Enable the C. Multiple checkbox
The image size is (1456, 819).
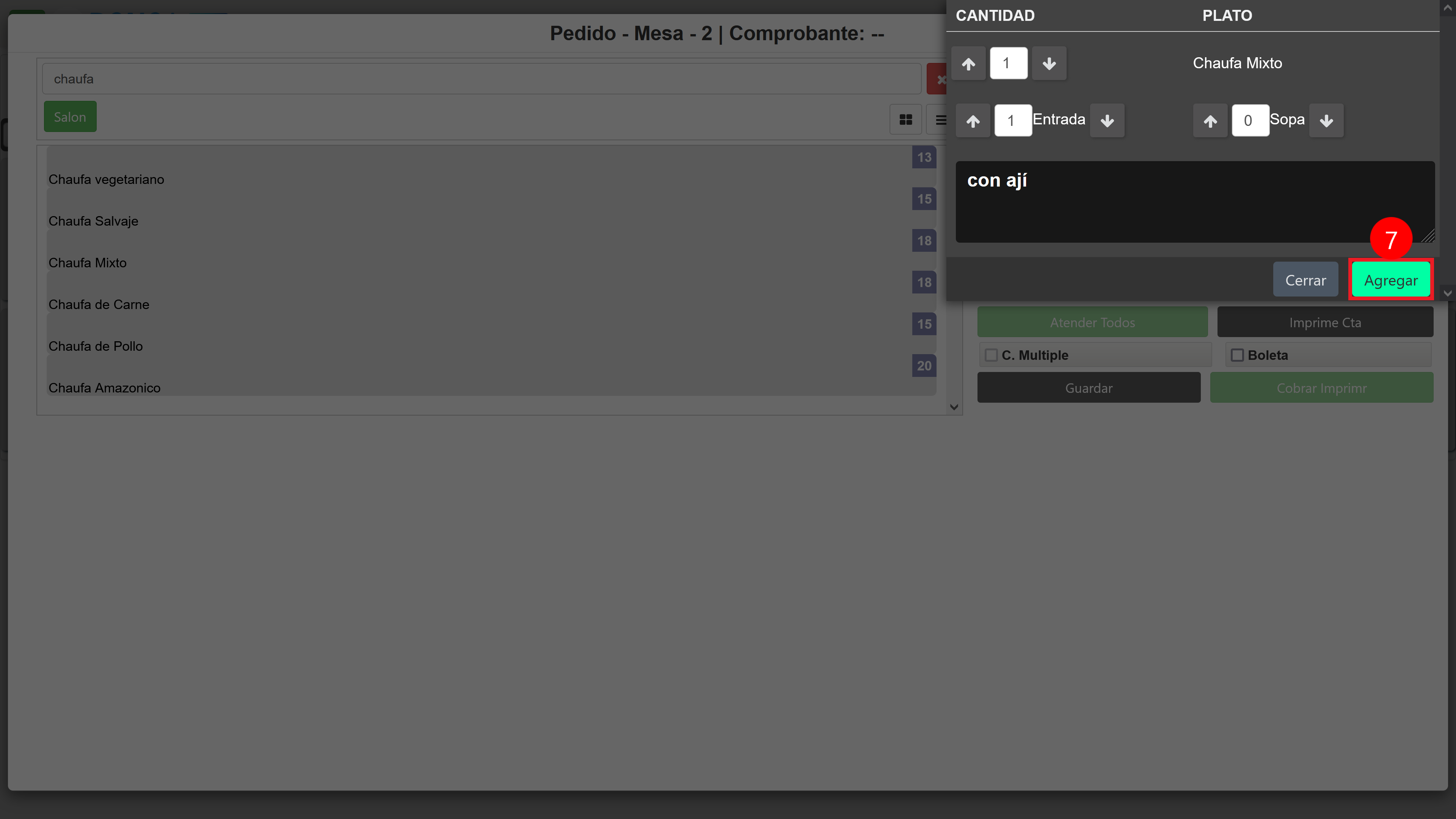991,355
